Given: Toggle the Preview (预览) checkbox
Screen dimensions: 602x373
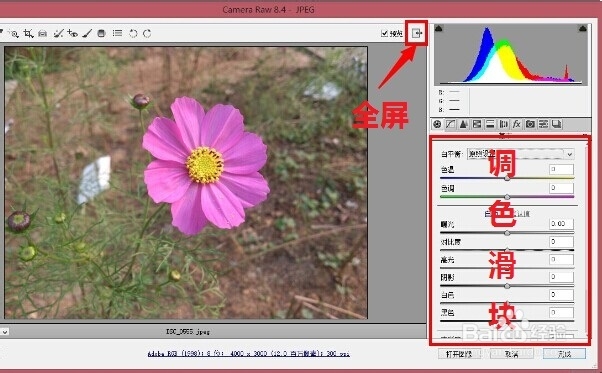Looking at the screenshot, I should tap(384, 34).
